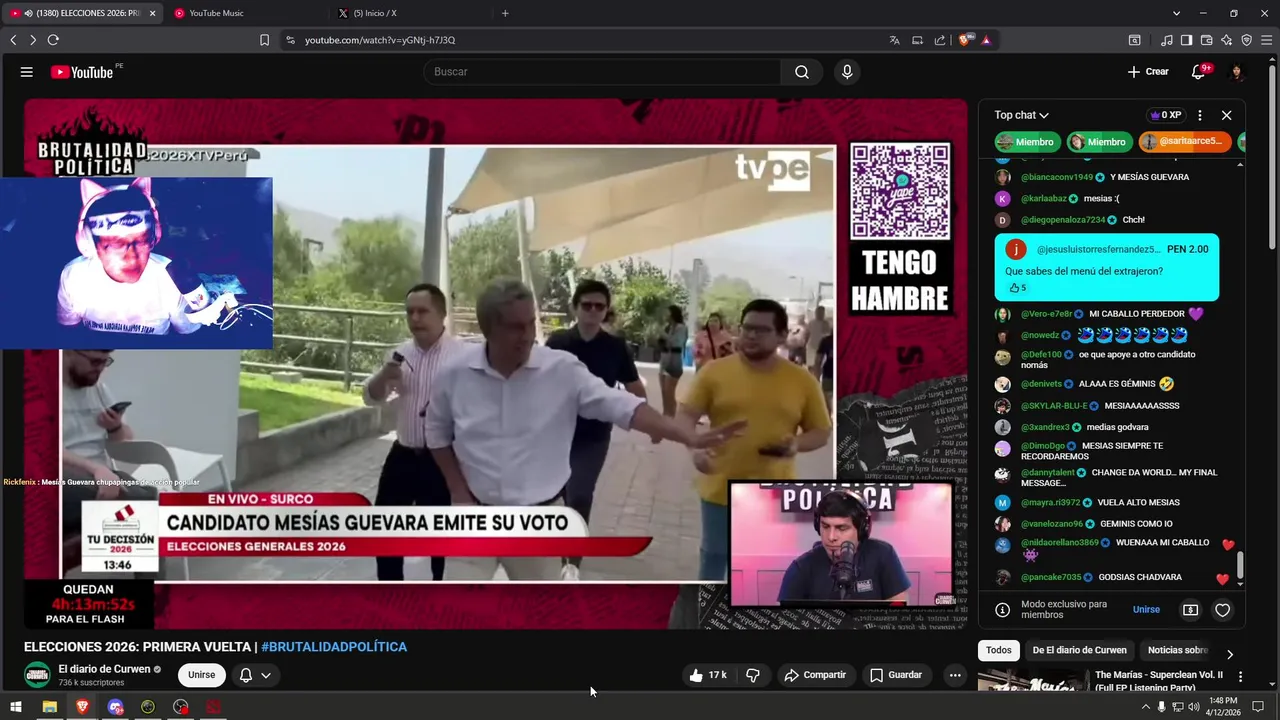The width and height of the screenshot is (1280, 720).
Task: Go back with the browser back arrow
Action: tap(13, 40)
